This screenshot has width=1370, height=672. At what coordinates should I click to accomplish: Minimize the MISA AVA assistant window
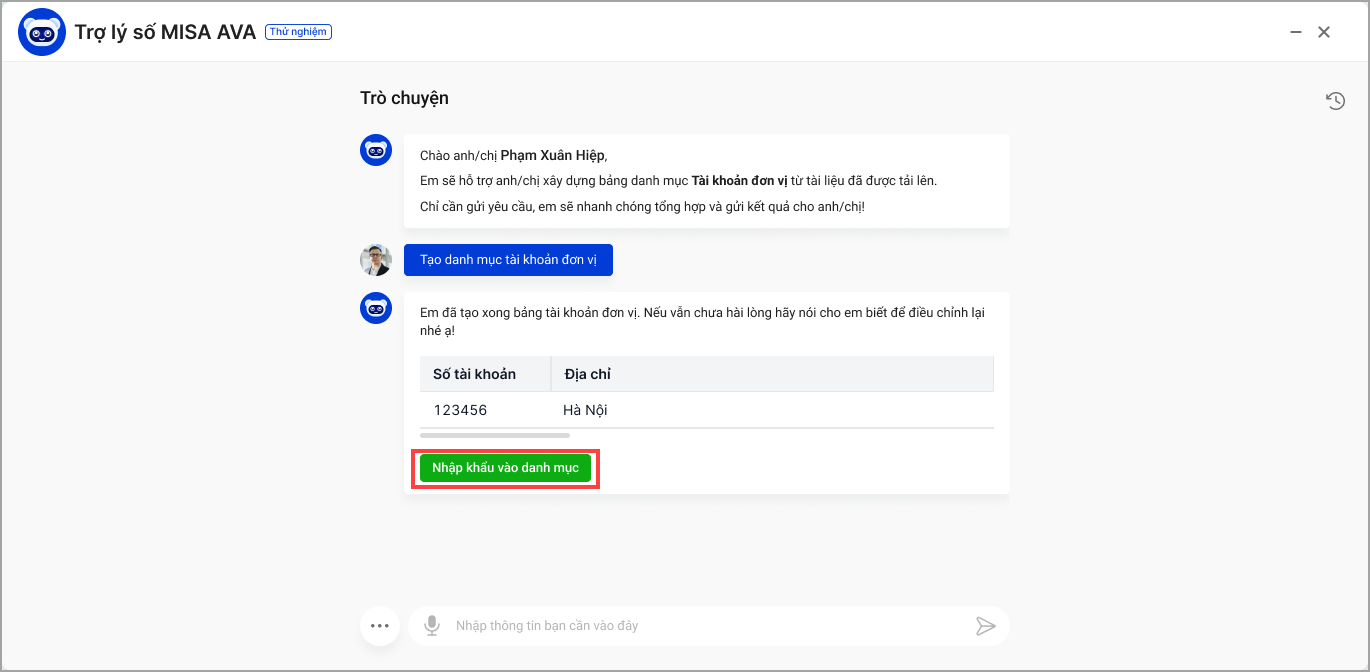pos(1296,32)
